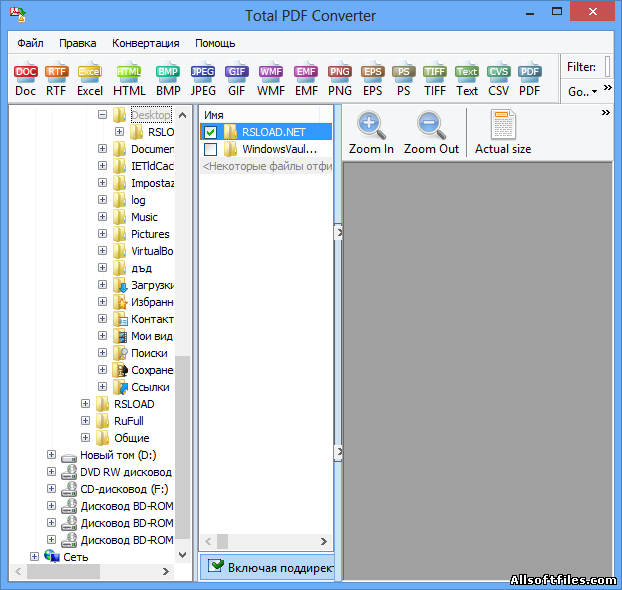Show more preview toolbar options
Screen dimensions: 622x590
(605, 113)
